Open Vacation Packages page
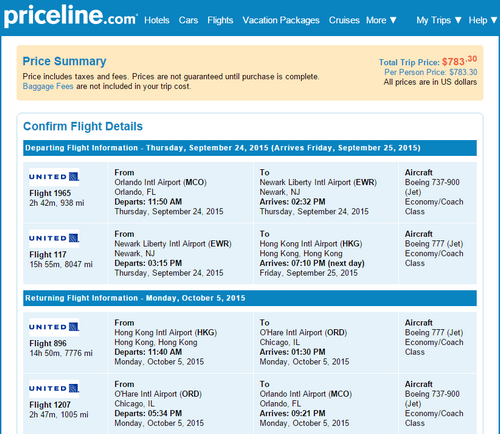This screenshot has width=500, height=434. pos(281,20)
